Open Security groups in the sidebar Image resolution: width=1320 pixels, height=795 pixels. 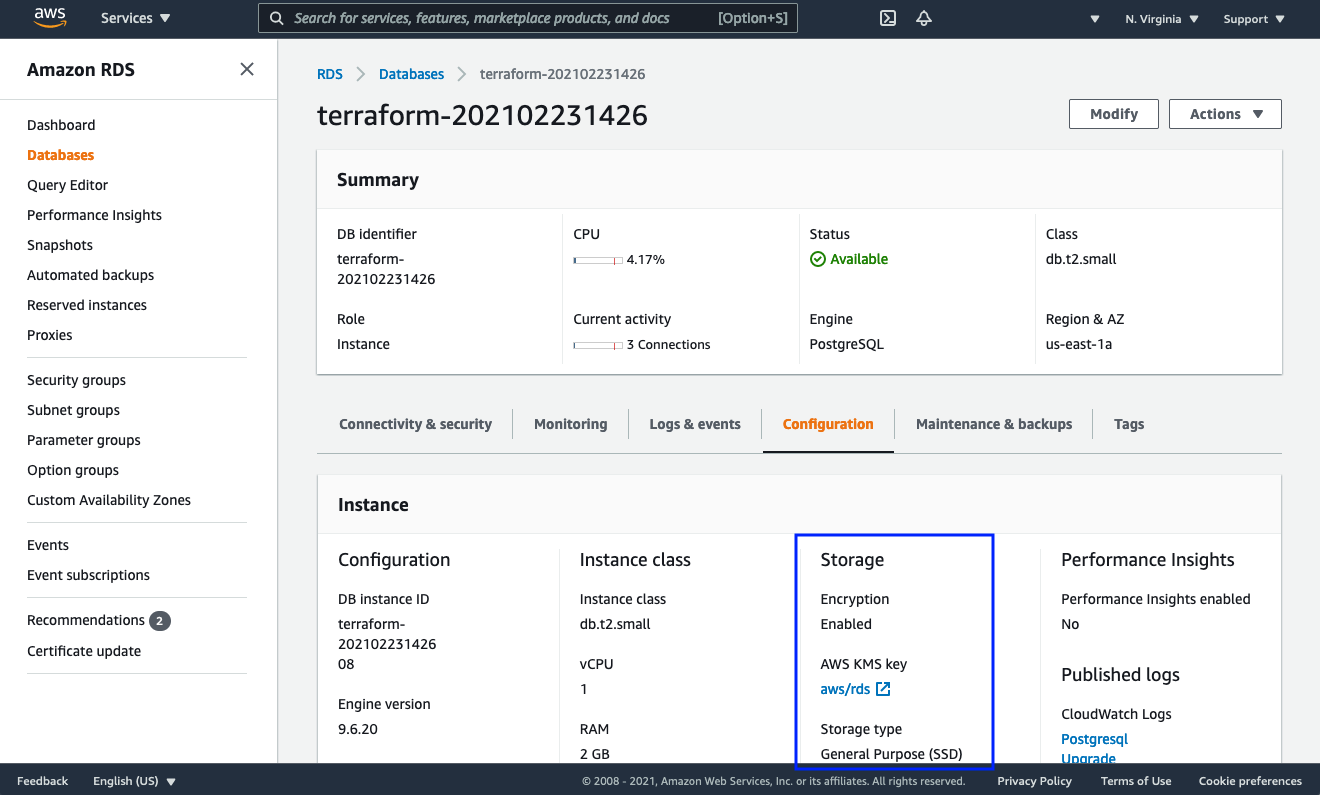pyautogui.click(x=76, y=380)
